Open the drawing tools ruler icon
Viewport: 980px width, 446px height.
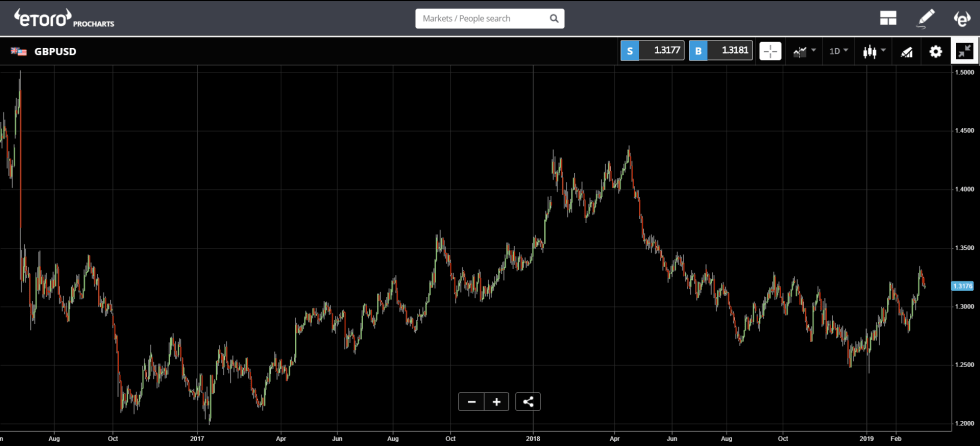point(907,51)
